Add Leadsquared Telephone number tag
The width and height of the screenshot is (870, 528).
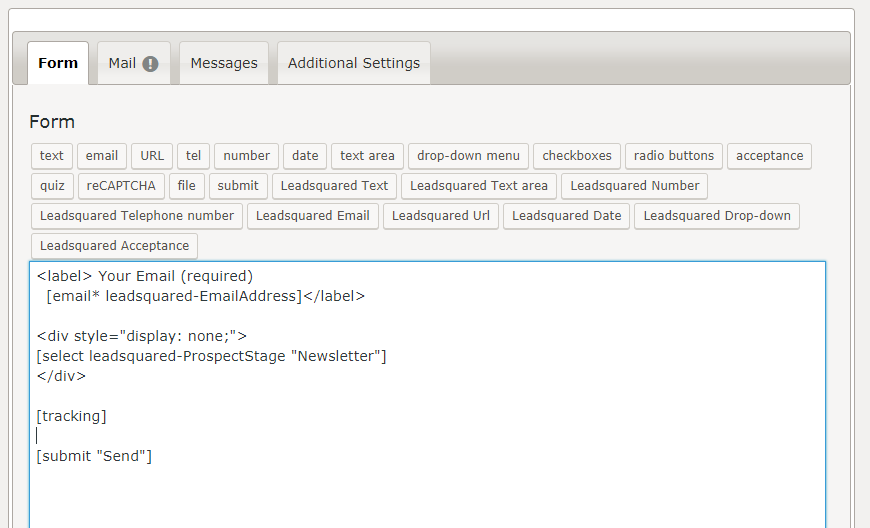tap(137, 216)
